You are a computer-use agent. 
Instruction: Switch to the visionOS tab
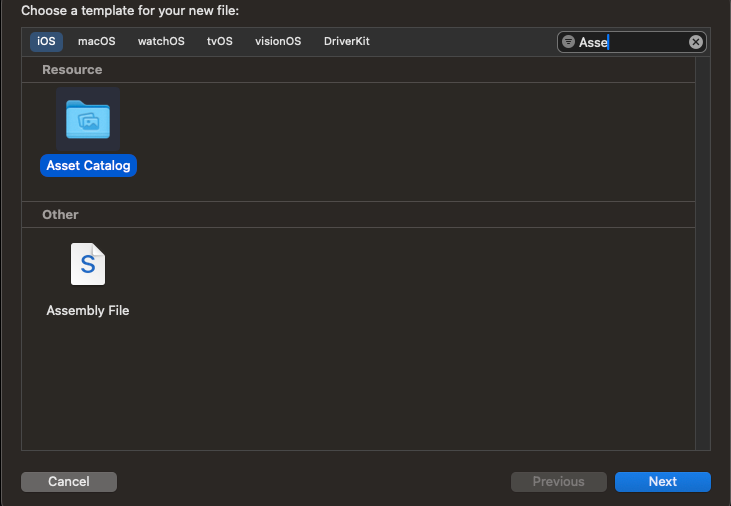pyautogui.click(x=278, y=41)
